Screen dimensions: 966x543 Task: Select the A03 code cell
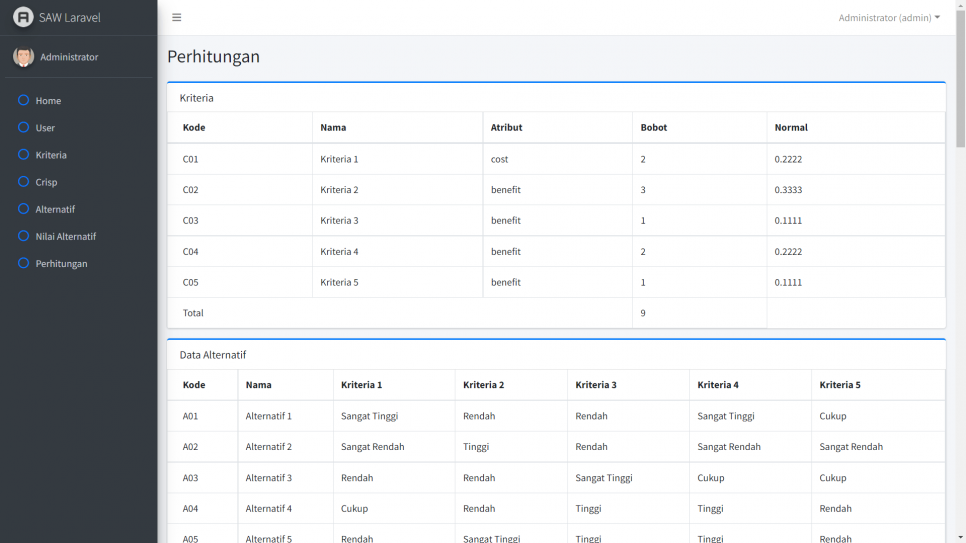[190, 478]
